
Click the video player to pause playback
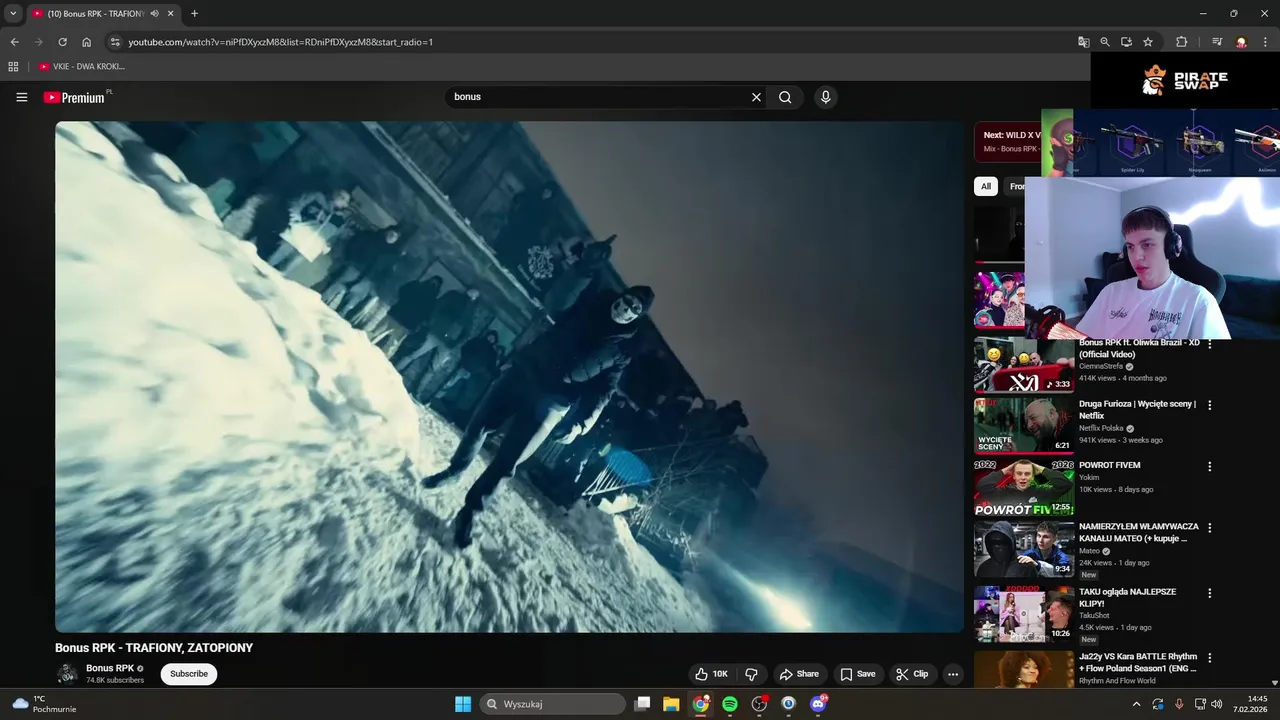click(x=509, y=377)
